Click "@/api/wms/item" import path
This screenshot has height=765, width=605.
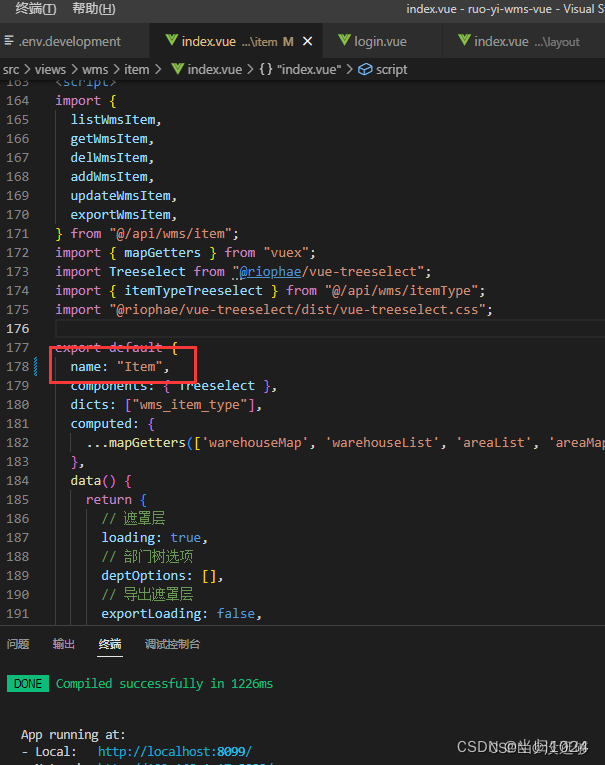pos(170,234)
